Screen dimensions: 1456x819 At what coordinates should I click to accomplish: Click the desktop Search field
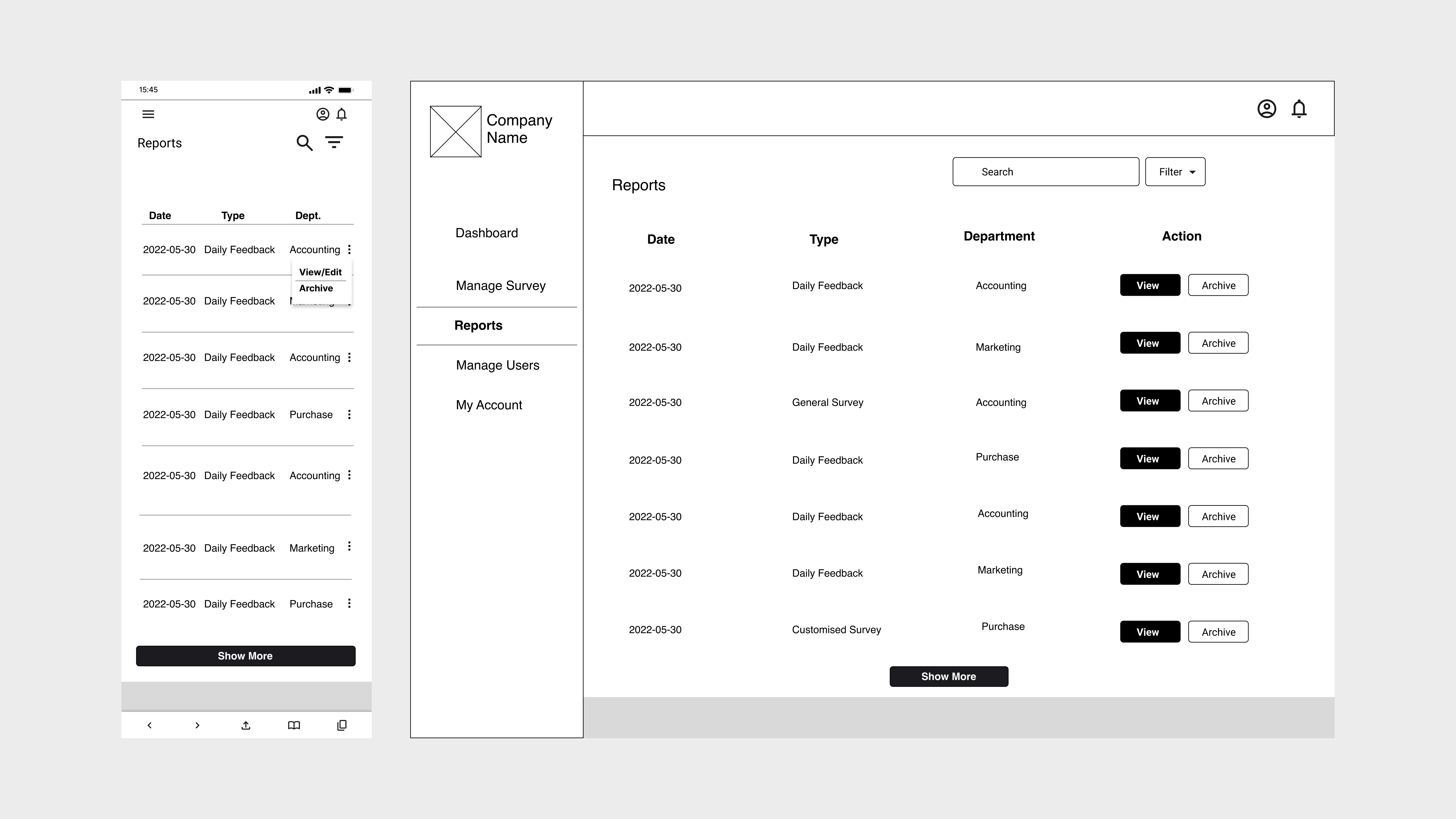coord(1046,172)
